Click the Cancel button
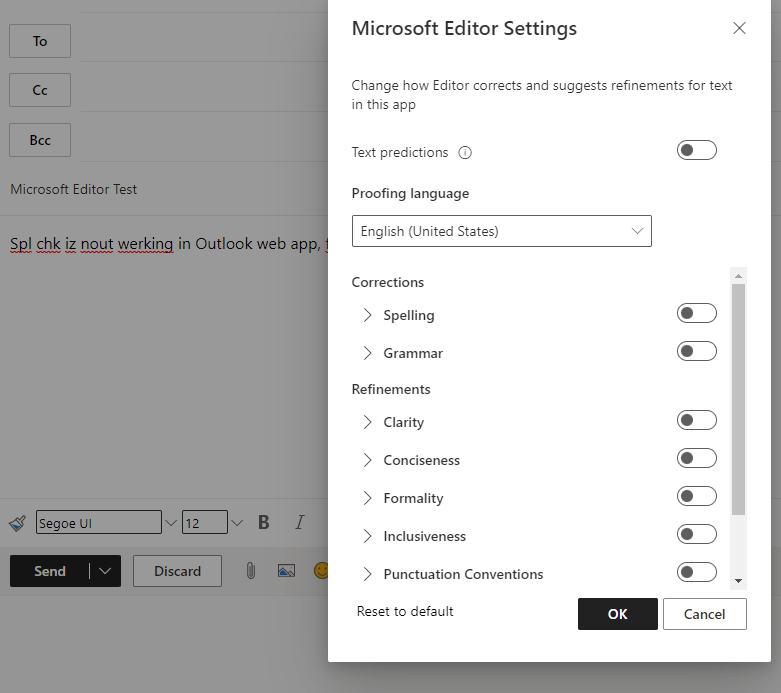The height and width of the screenshot is (693, 781). (704, 614)
